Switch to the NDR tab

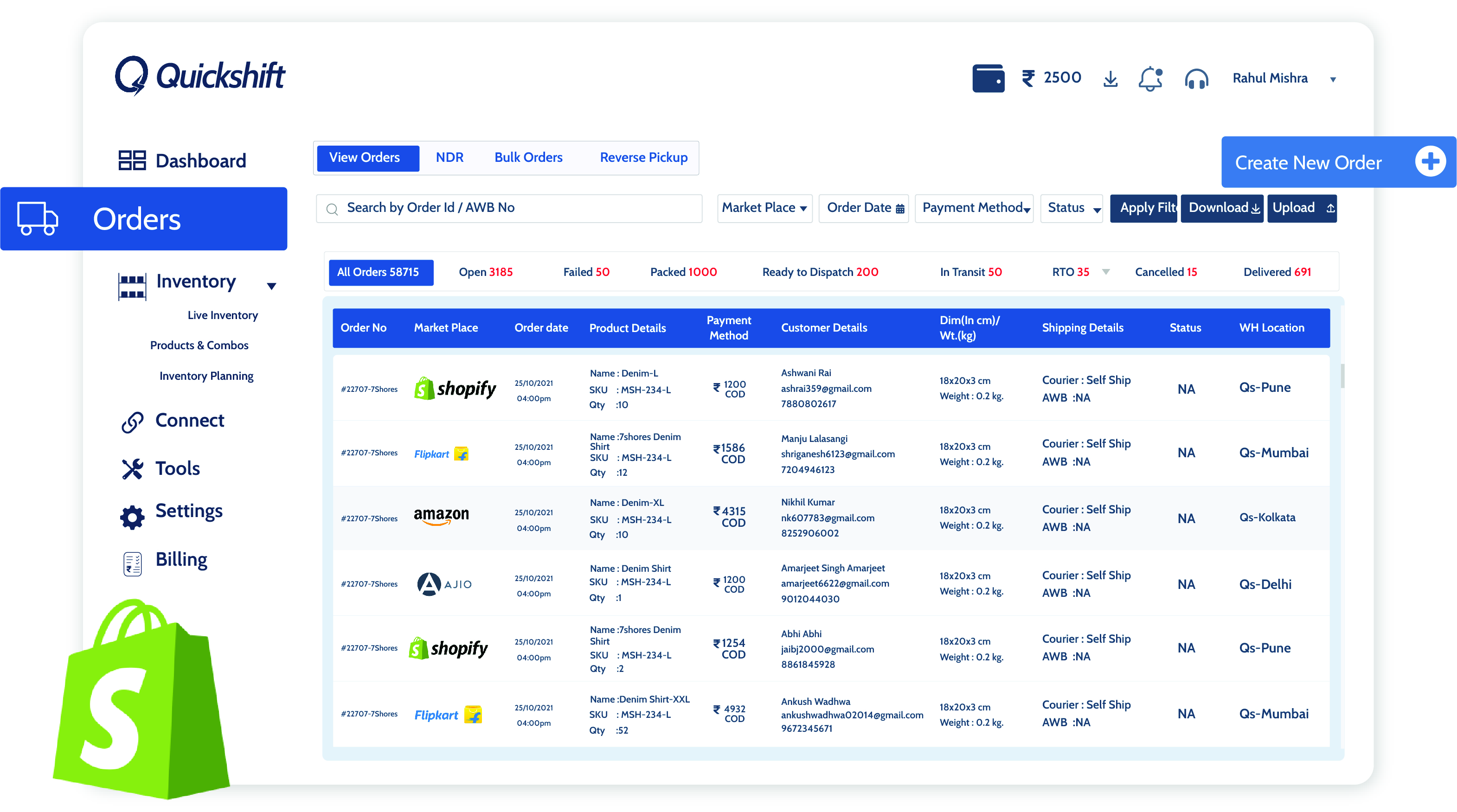click(449, 158)
